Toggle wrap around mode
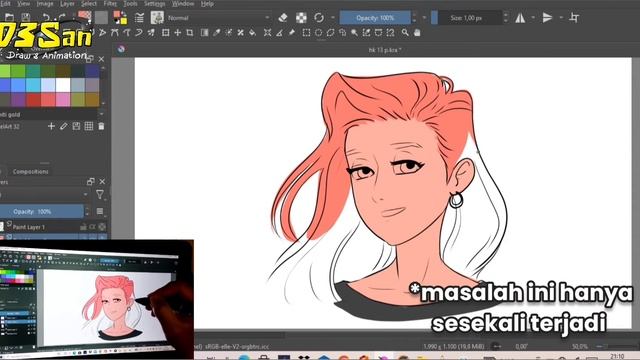 point(574,18)
